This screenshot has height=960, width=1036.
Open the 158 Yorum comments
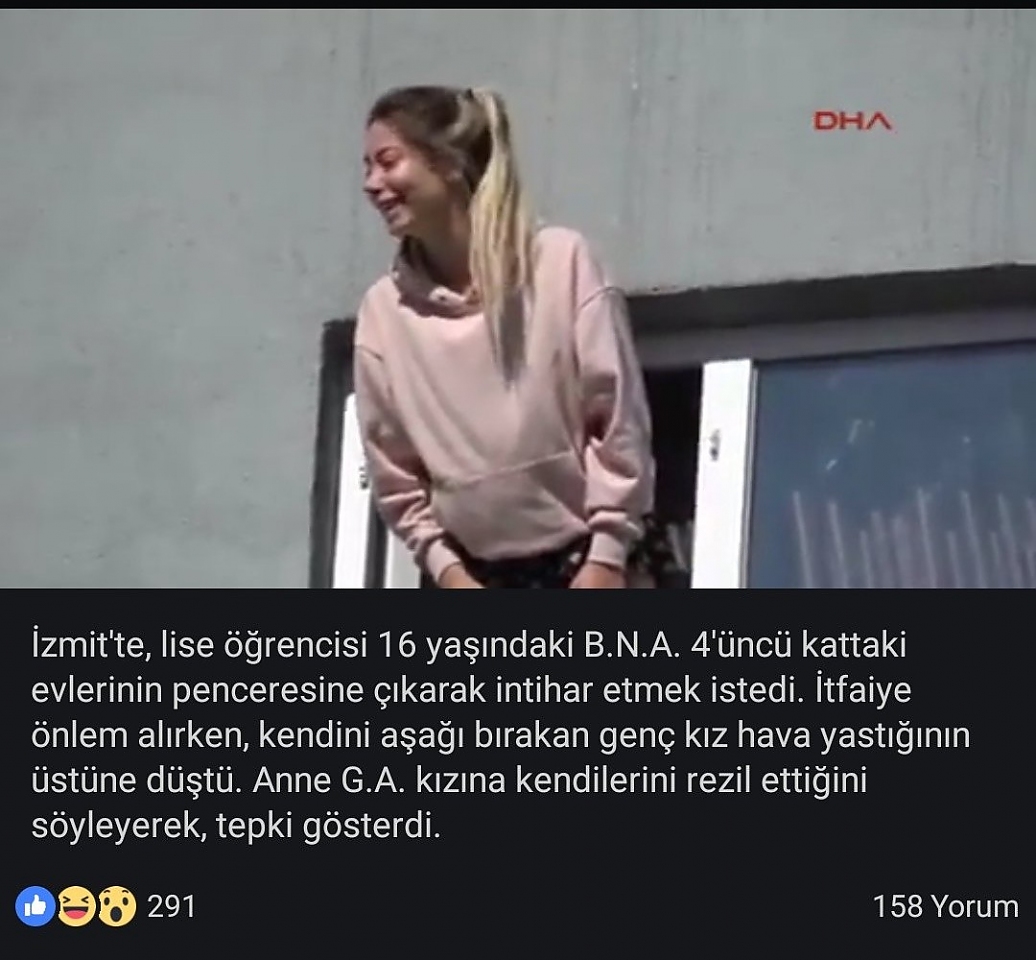(945, 906)
